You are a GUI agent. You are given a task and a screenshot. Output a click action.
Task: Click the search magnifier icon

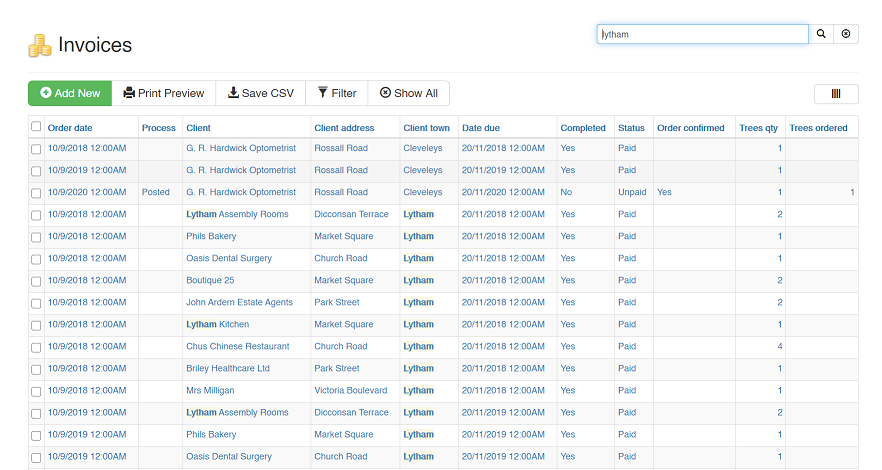point(821,34)
